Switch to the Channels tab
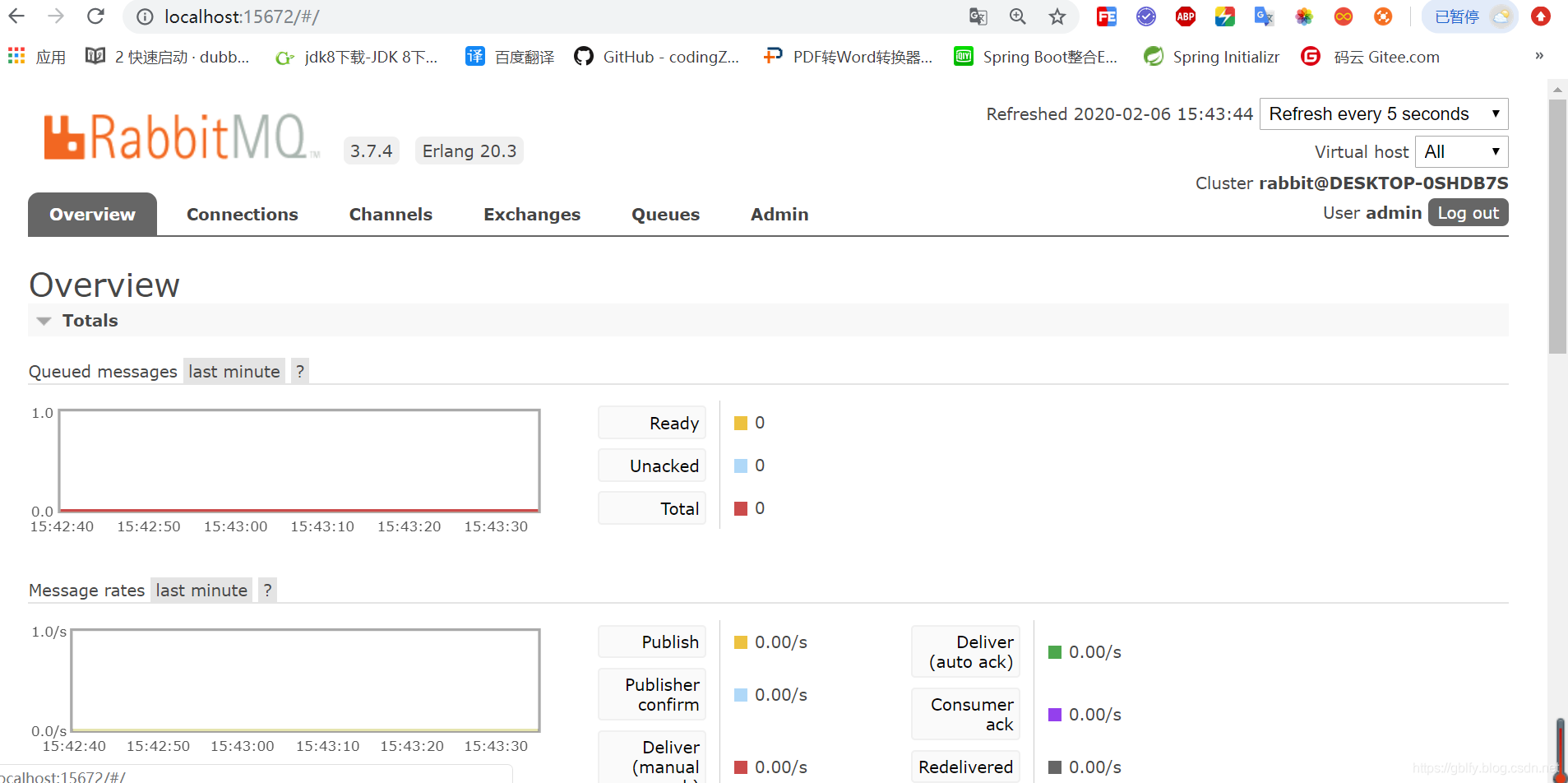 (391, 215)
